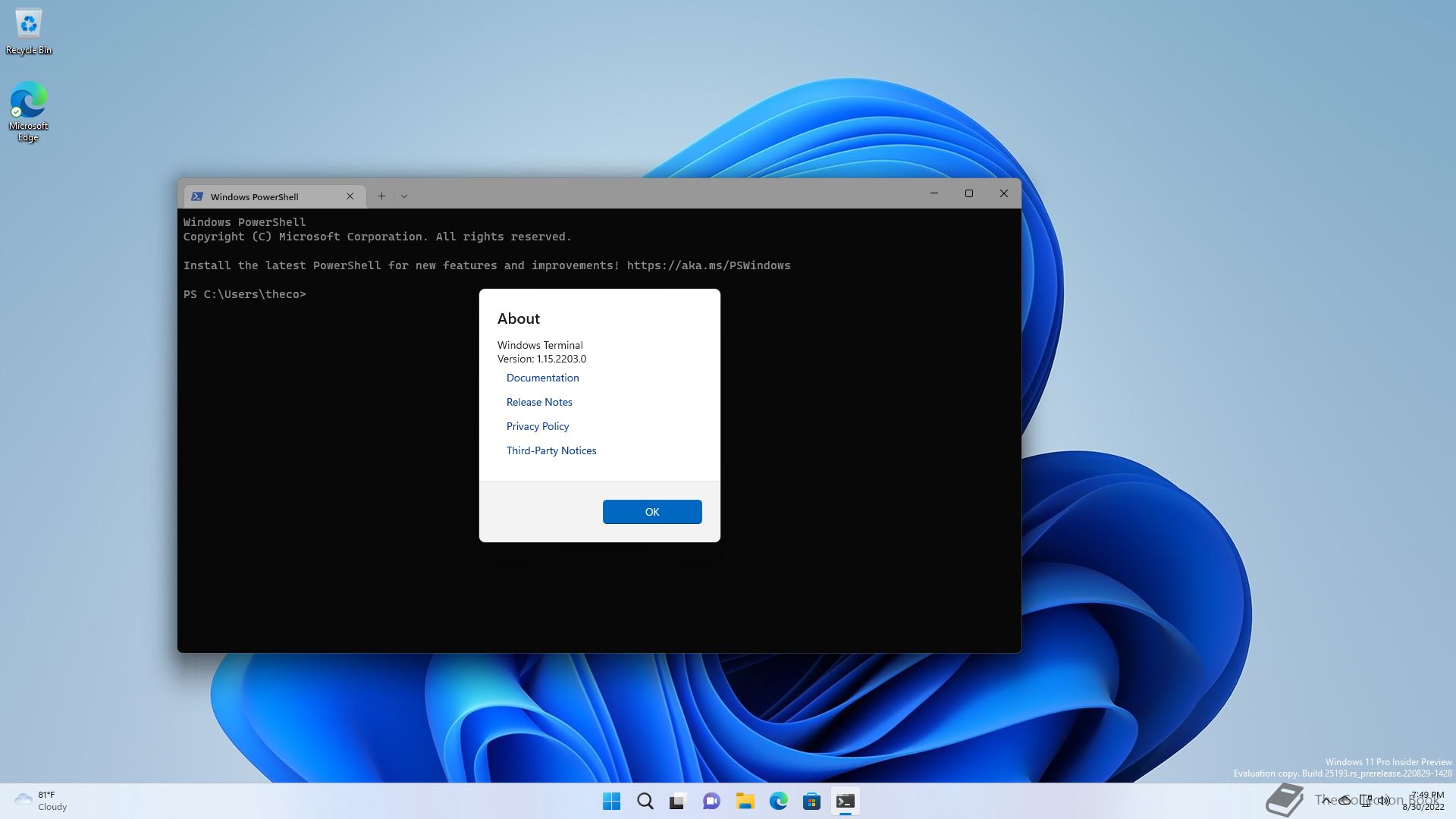Image resolution: width=1456 pixels, height=819 pixels.
Task: Dismiss the About dialog with OK
Action: point(652,512)
